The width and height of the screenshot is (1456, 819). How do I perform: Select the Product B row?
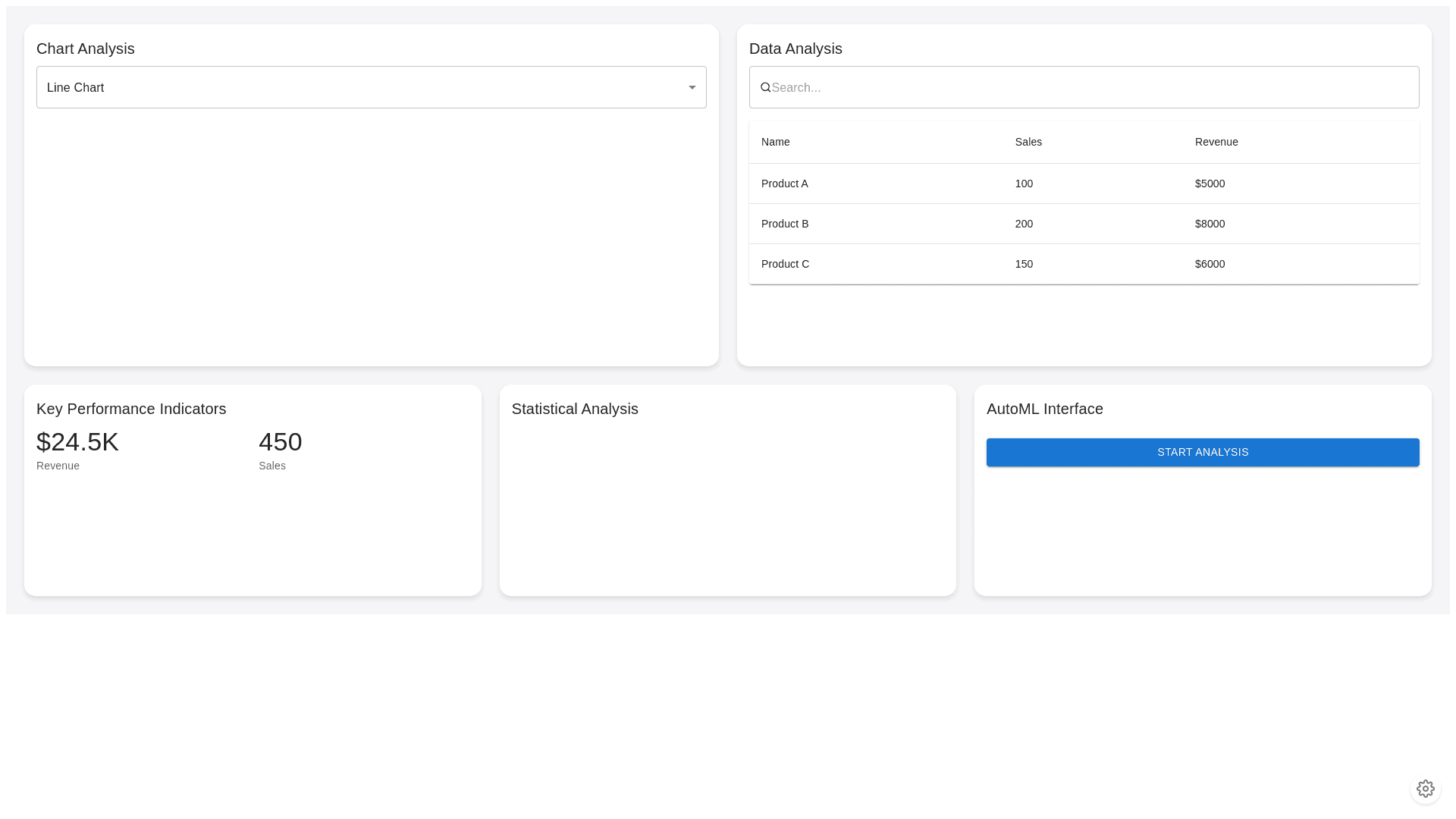(784, 224)
